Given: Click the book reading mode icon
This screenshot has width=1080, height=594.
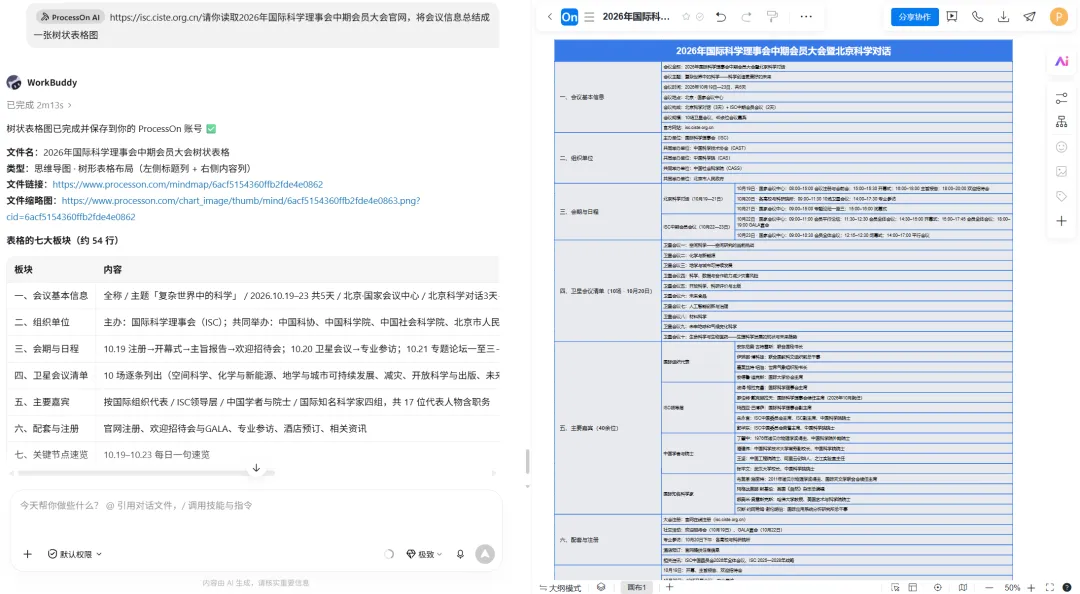Looking at the screenshot, I should pos(963,588).
